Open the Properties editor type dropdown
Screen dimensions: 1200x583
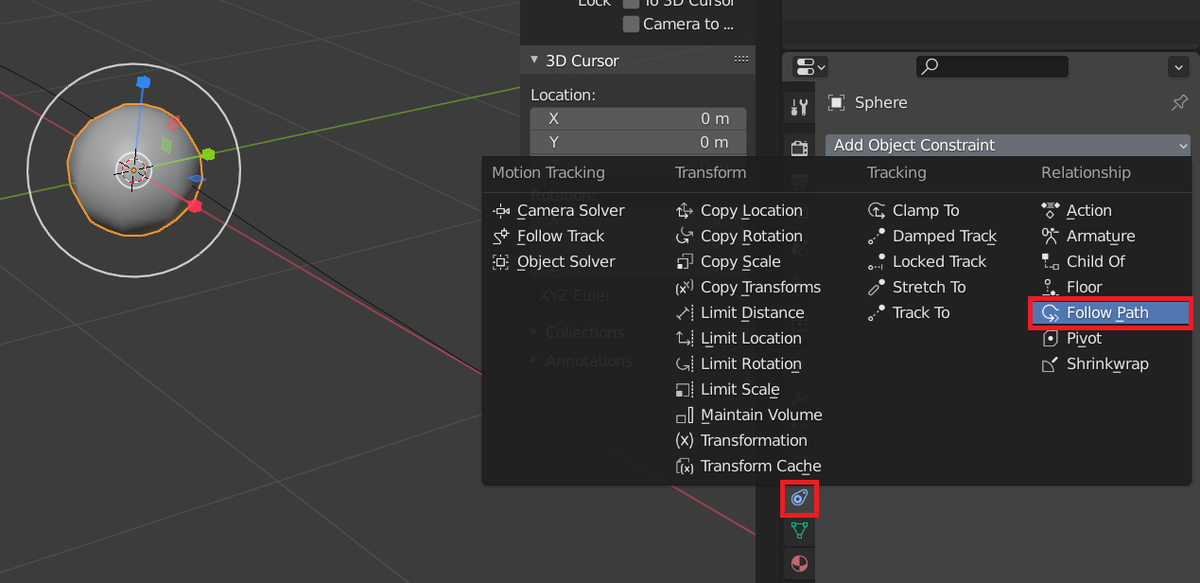[x=810, y=67]
